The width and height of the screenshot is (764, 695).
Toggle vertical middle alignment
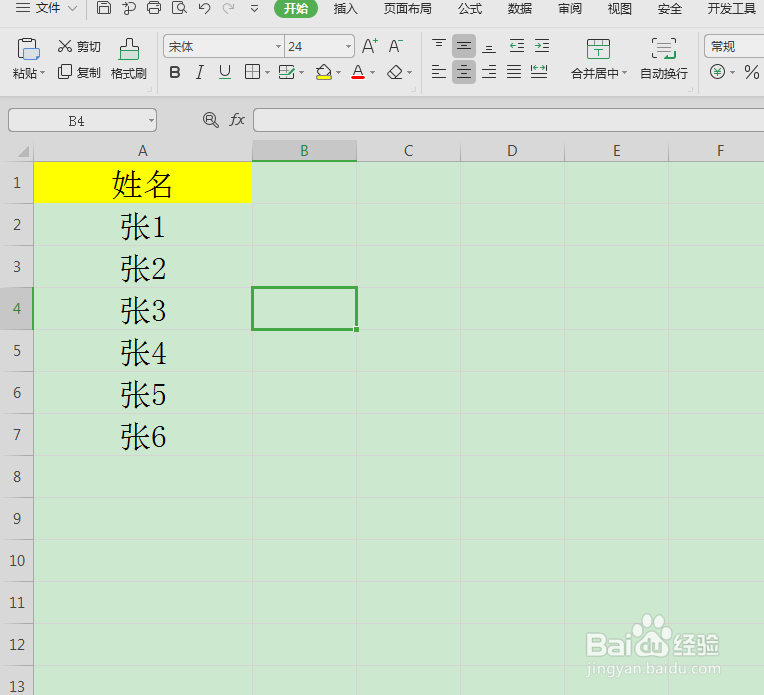[x=464, y=46]
